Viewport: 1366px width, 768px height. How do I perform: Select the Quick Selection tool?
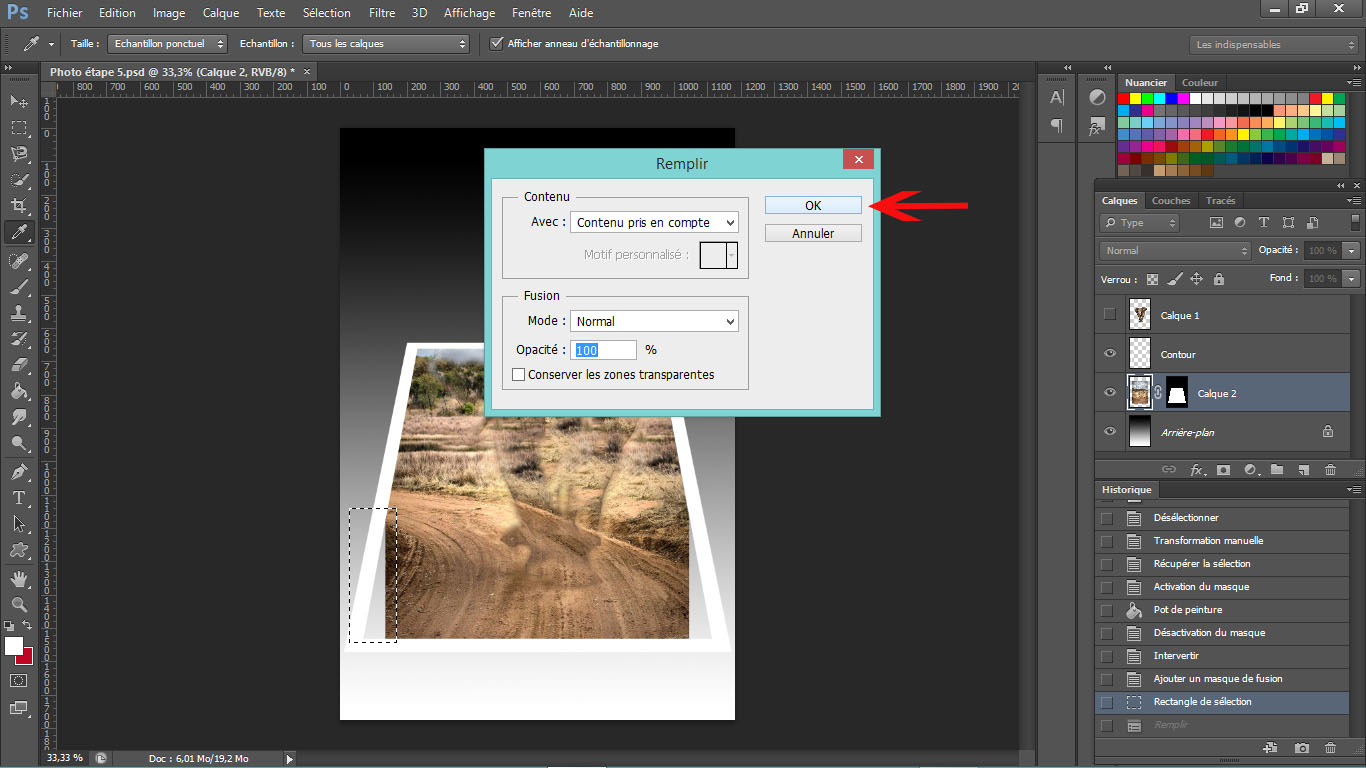19,180
